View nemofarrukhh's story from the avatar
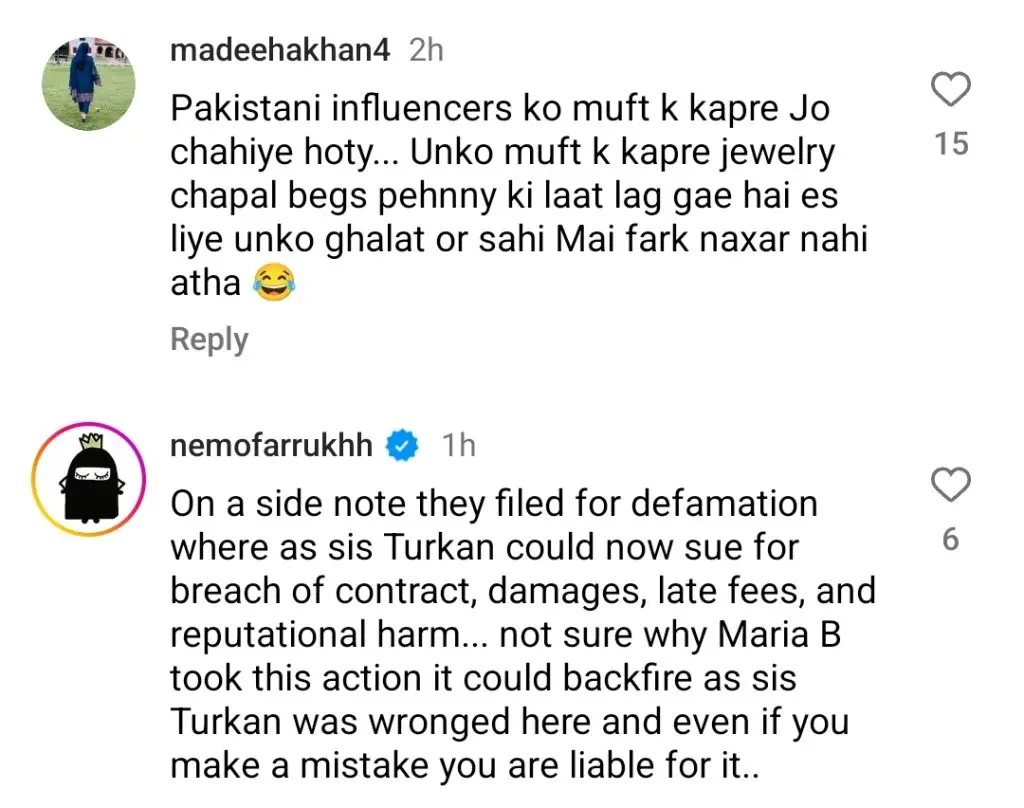1024x808 pixels. click(87, 478)
